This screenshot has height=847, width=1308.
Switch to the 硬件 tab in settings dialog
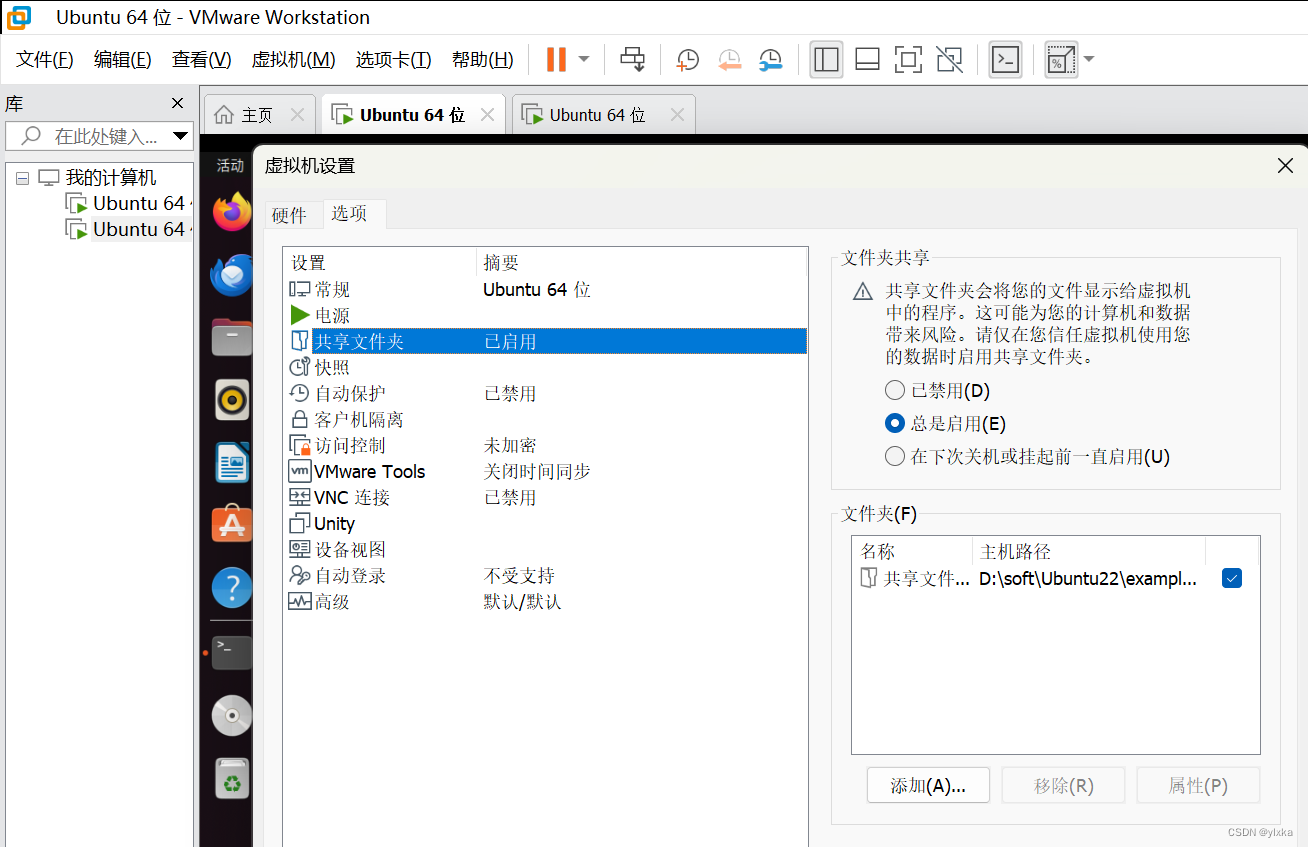290,215
